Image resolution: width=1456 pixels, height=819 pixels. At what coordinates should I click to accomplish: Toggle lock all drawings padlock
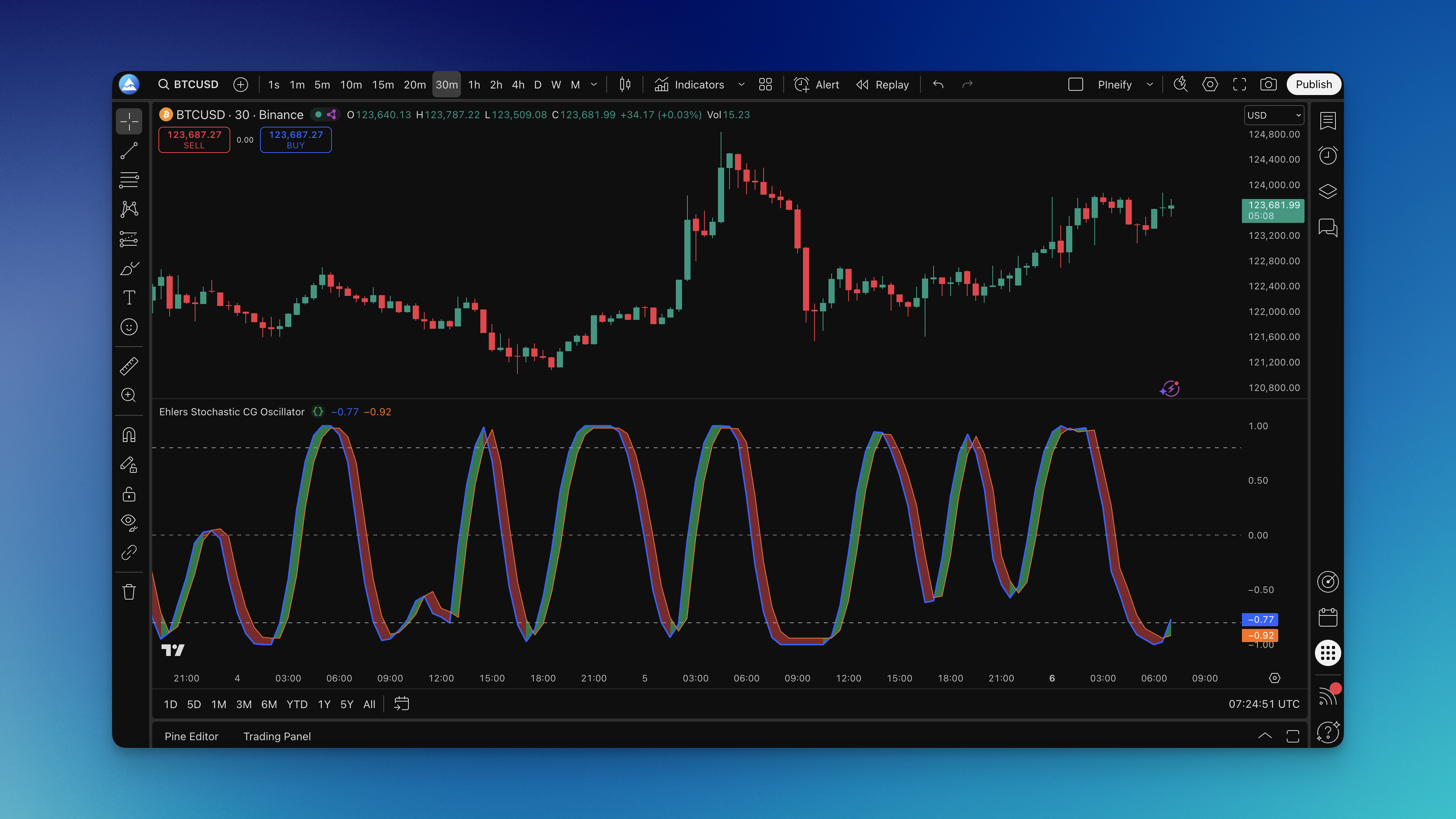tap(129, 494)
